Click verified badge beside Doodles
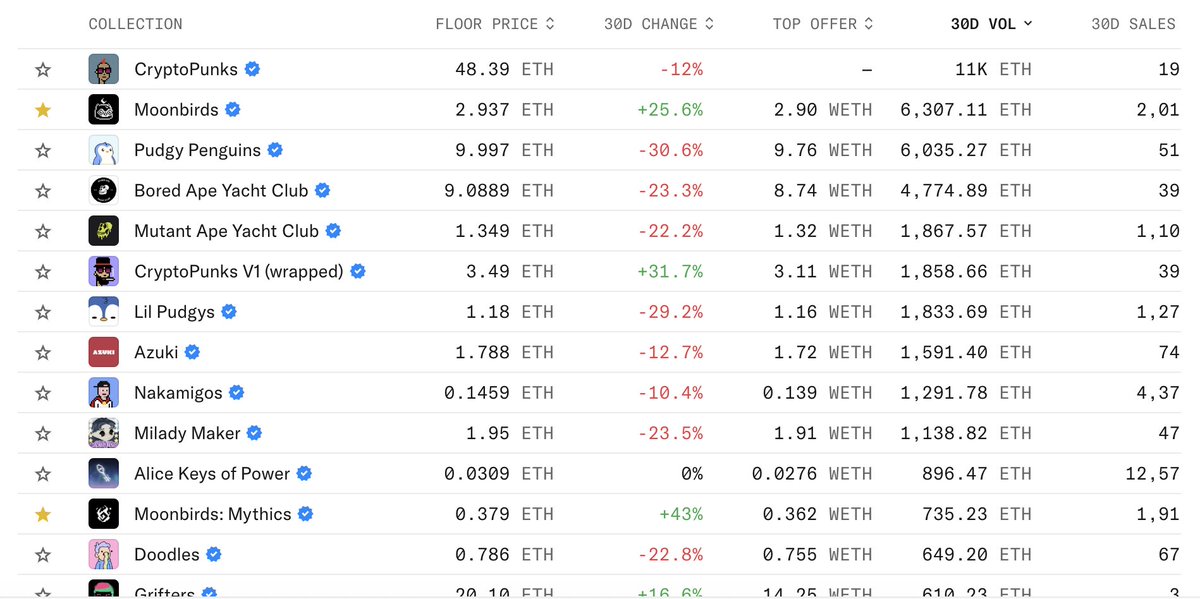Viewport: 1200px width, 599px height. 214,554
